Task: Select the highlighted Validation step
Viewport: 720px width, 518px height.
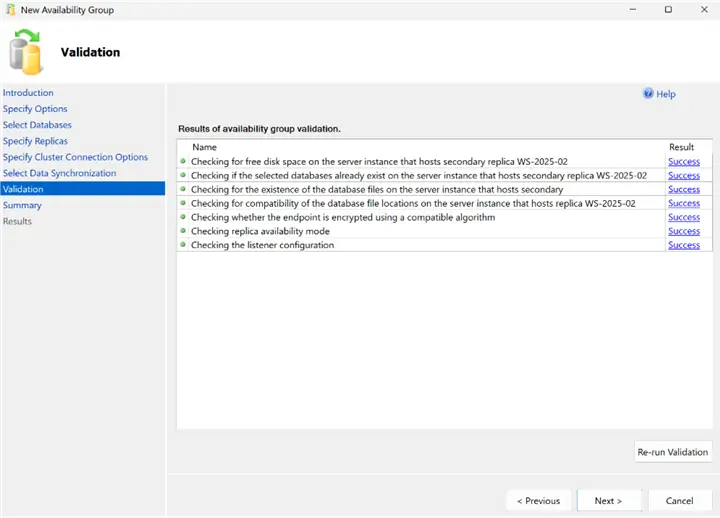Action: pos(83,189)
